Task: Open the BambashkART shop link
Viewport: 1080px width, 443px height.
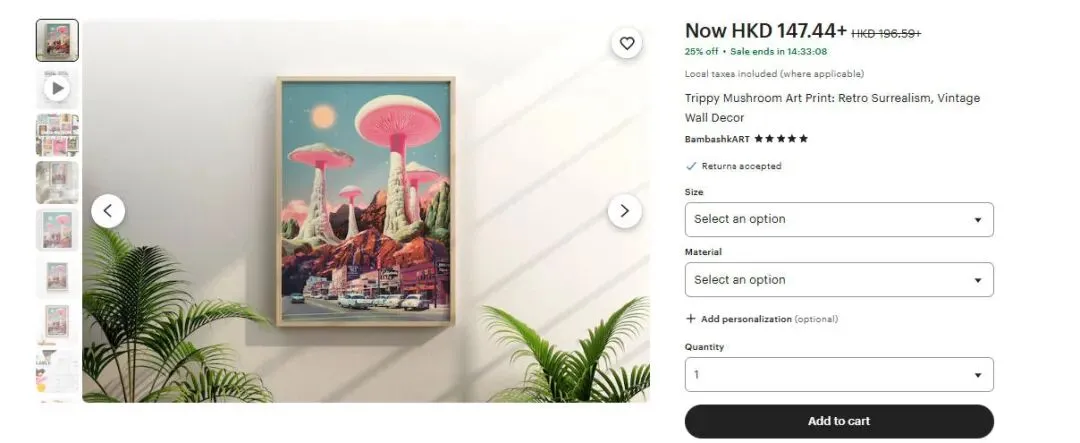Action: pyautogui.click(x=717, y=139)
